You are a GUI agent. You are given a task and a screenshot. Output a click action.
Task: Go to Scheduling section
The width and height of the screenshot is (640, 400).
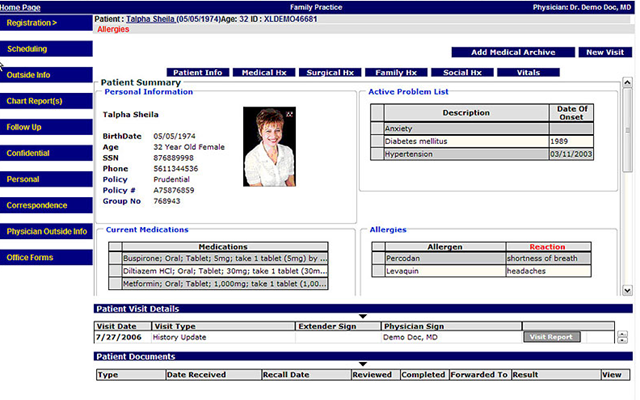click(46, 49)
